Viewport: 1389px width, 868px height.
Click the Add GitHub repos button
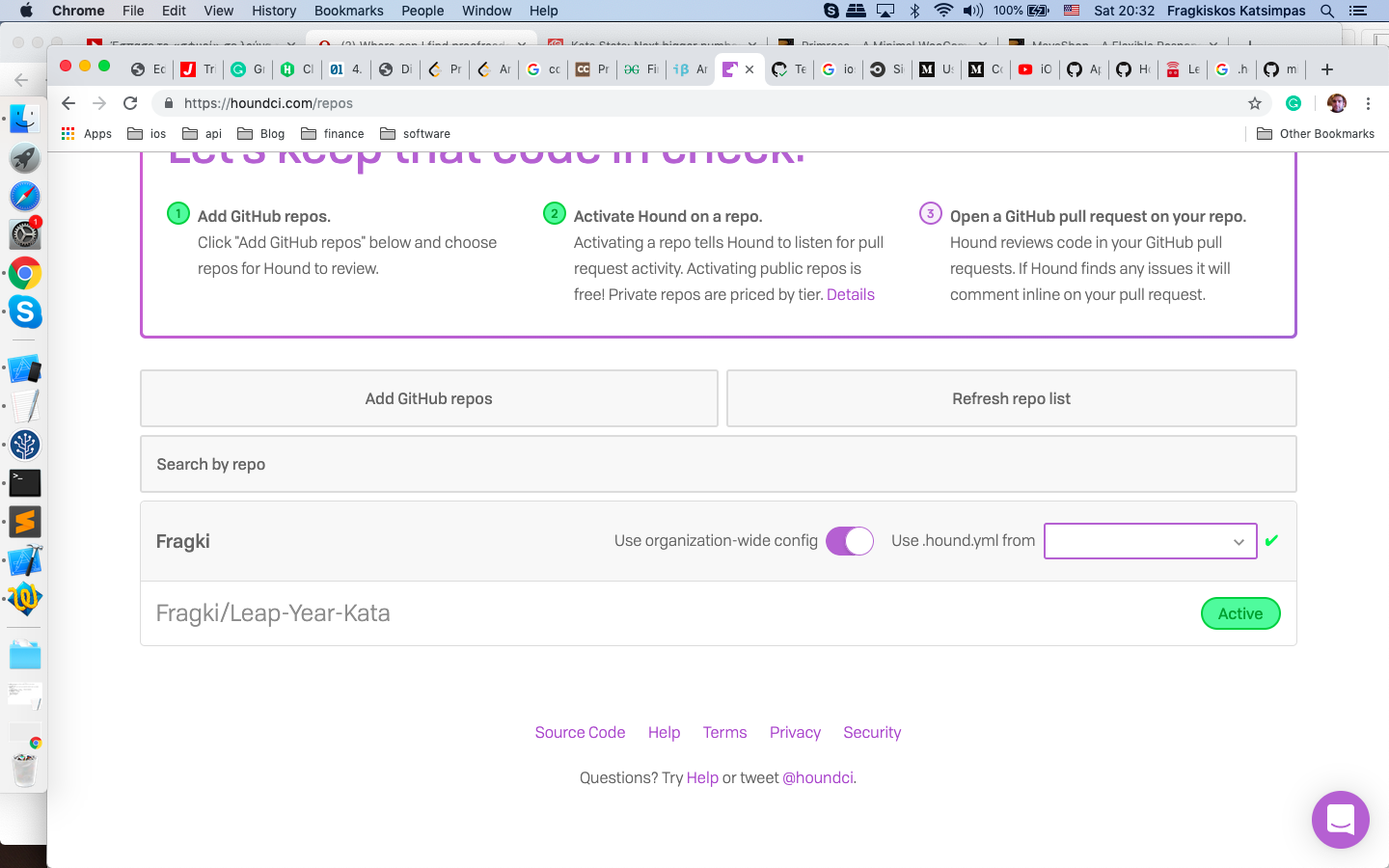tap(429, 398)
